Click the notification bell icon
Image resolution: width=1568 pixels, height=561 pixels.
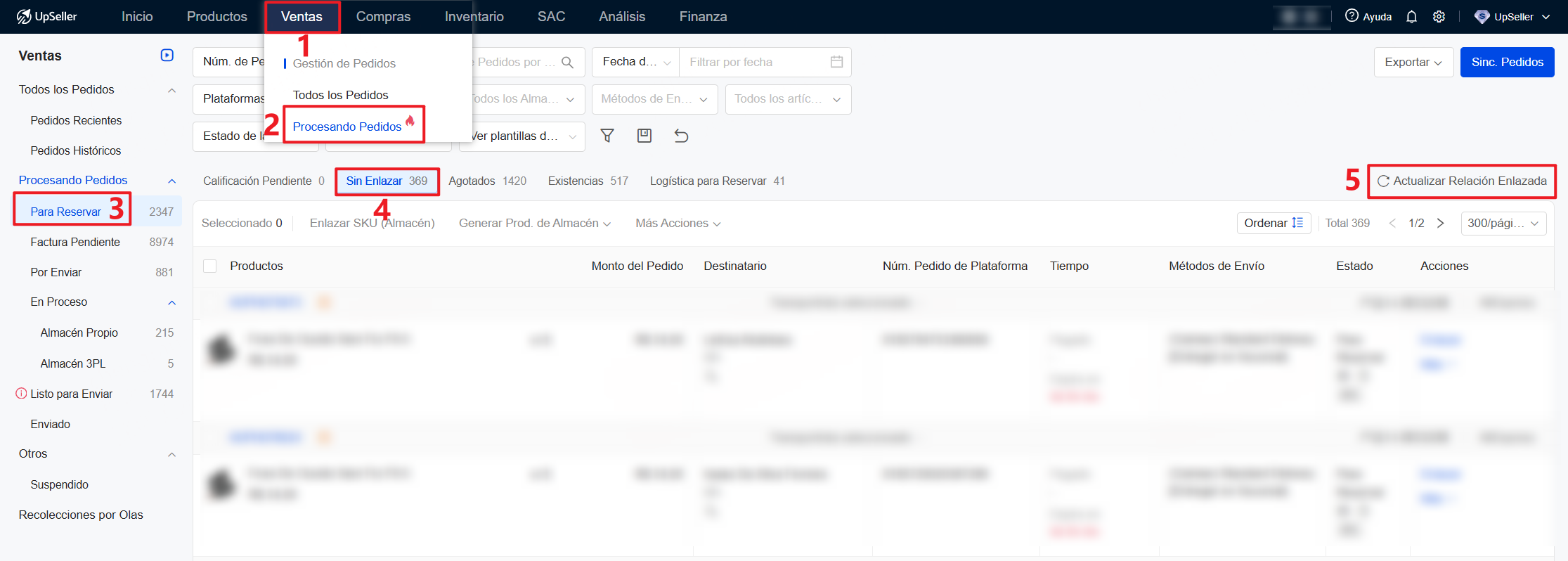(1411, 17)
